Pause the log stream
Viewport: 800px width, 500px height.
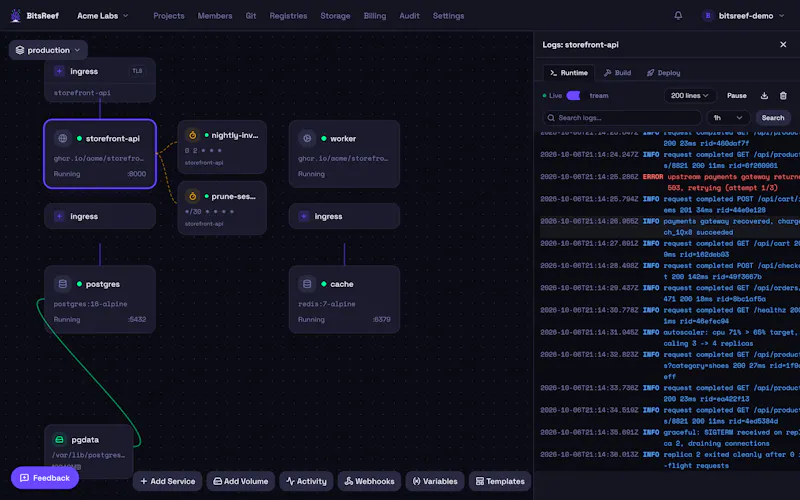click(737, 95)
